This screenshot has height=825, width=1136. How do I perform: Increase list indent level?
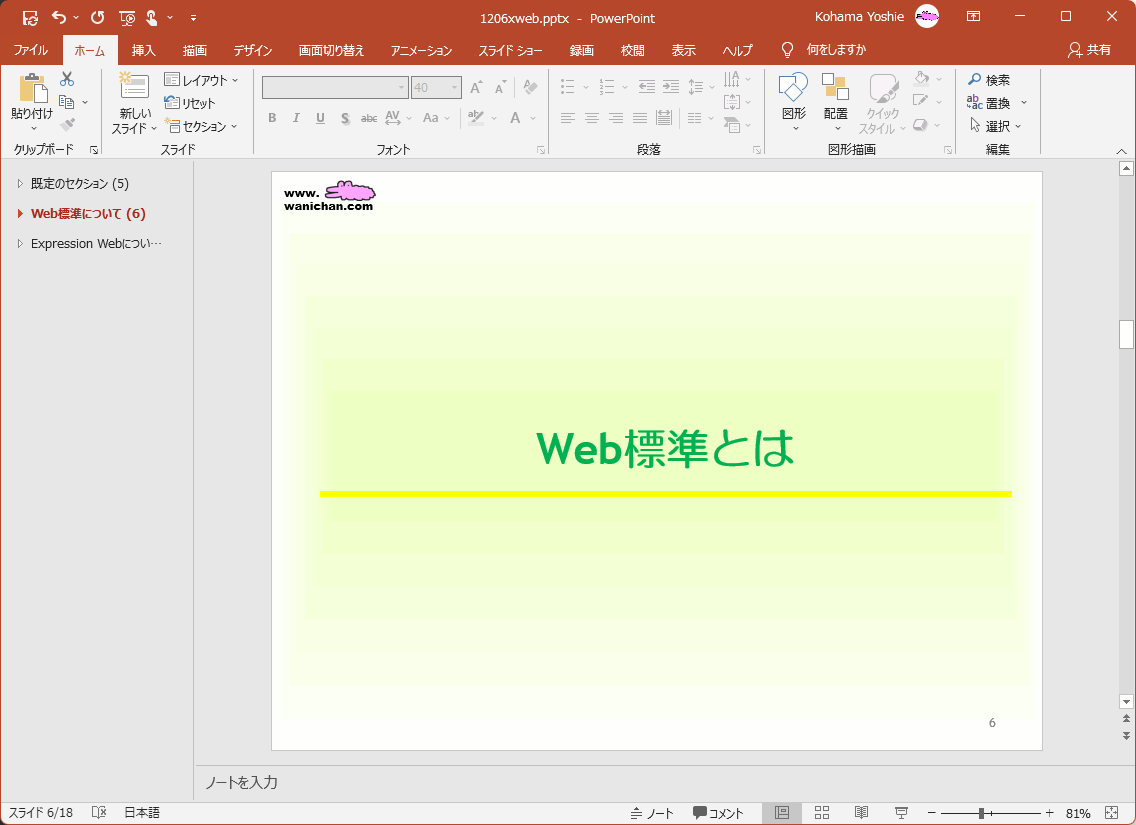click(671, 87)
